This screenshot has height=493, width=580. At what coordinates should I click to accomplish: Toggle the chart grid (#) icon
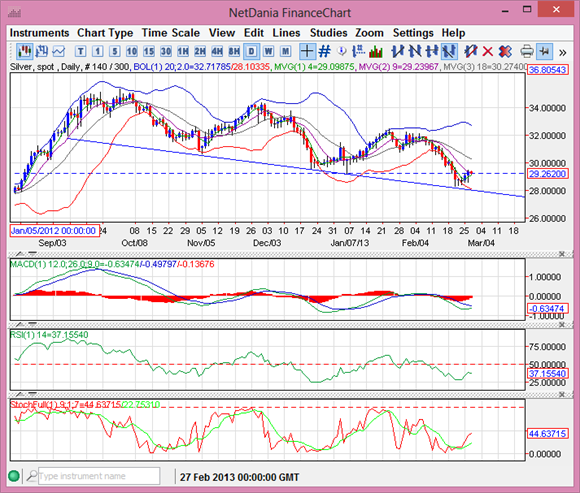[x=324, y=51]
